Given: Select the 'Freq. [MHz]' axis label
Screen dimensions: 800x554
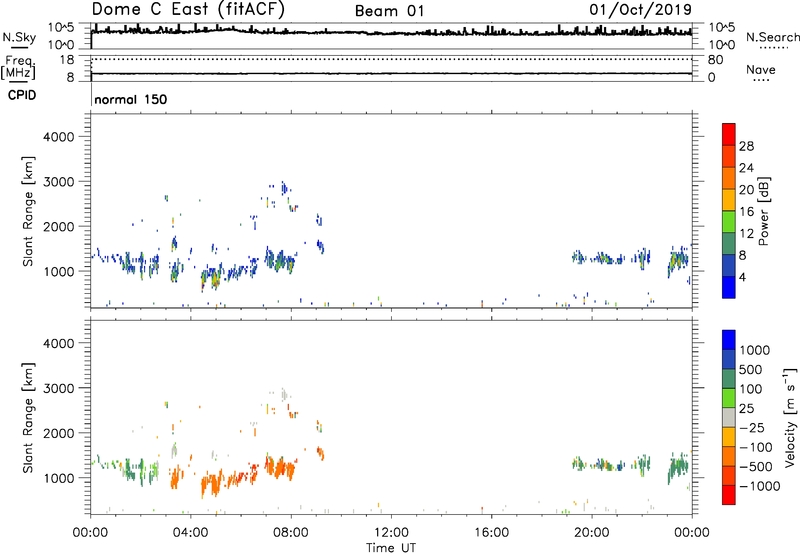Looking at the screenshot, I should [19, 67].
